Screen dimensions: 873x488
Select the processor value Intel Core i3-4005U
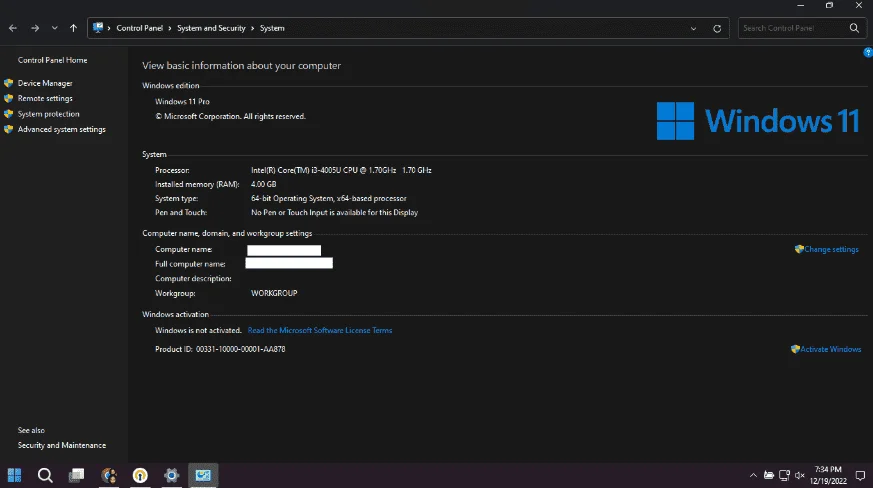click(x=341, y=170)
